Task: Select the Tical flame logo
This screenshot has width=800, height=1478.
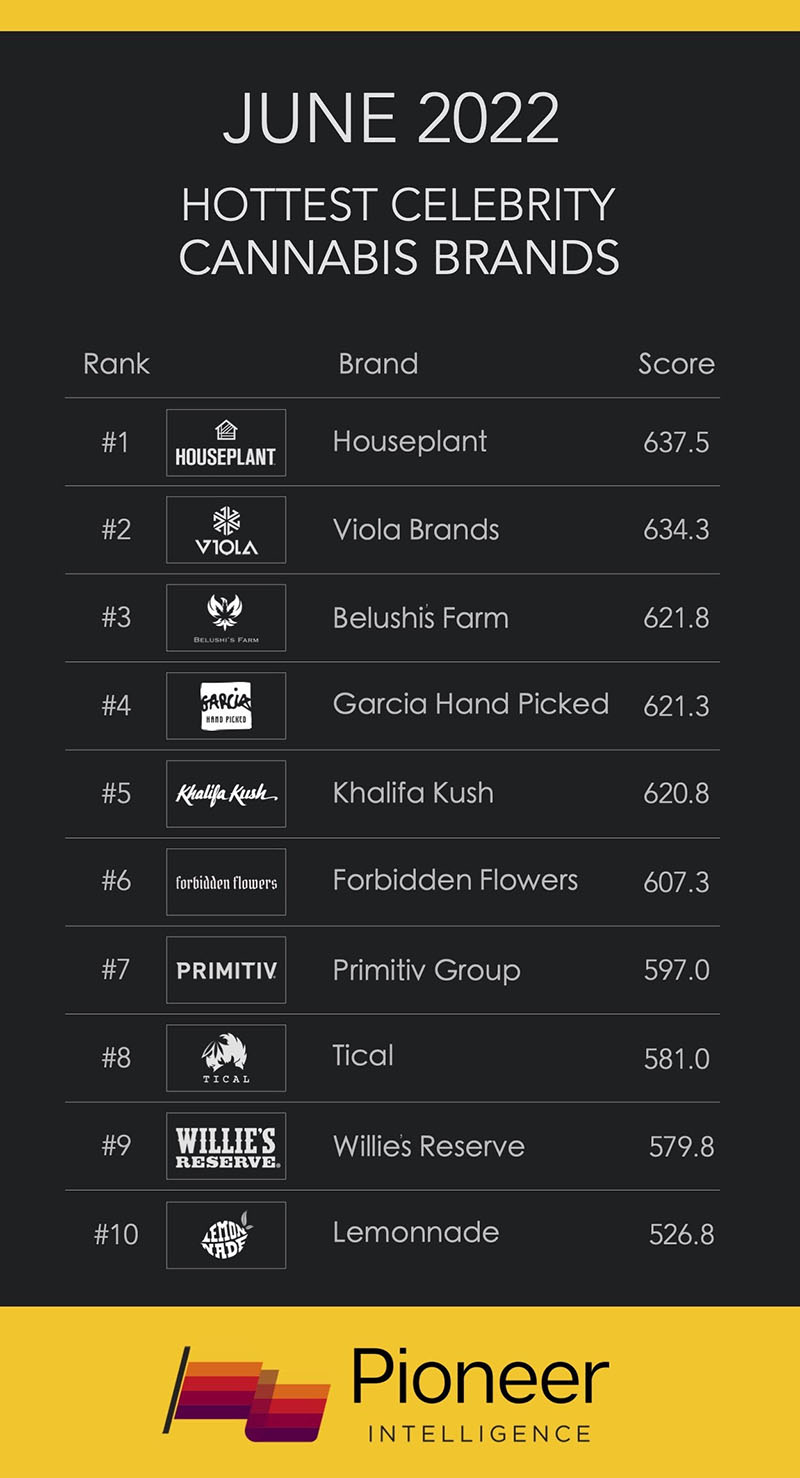Action: (x=226, y=1058)
